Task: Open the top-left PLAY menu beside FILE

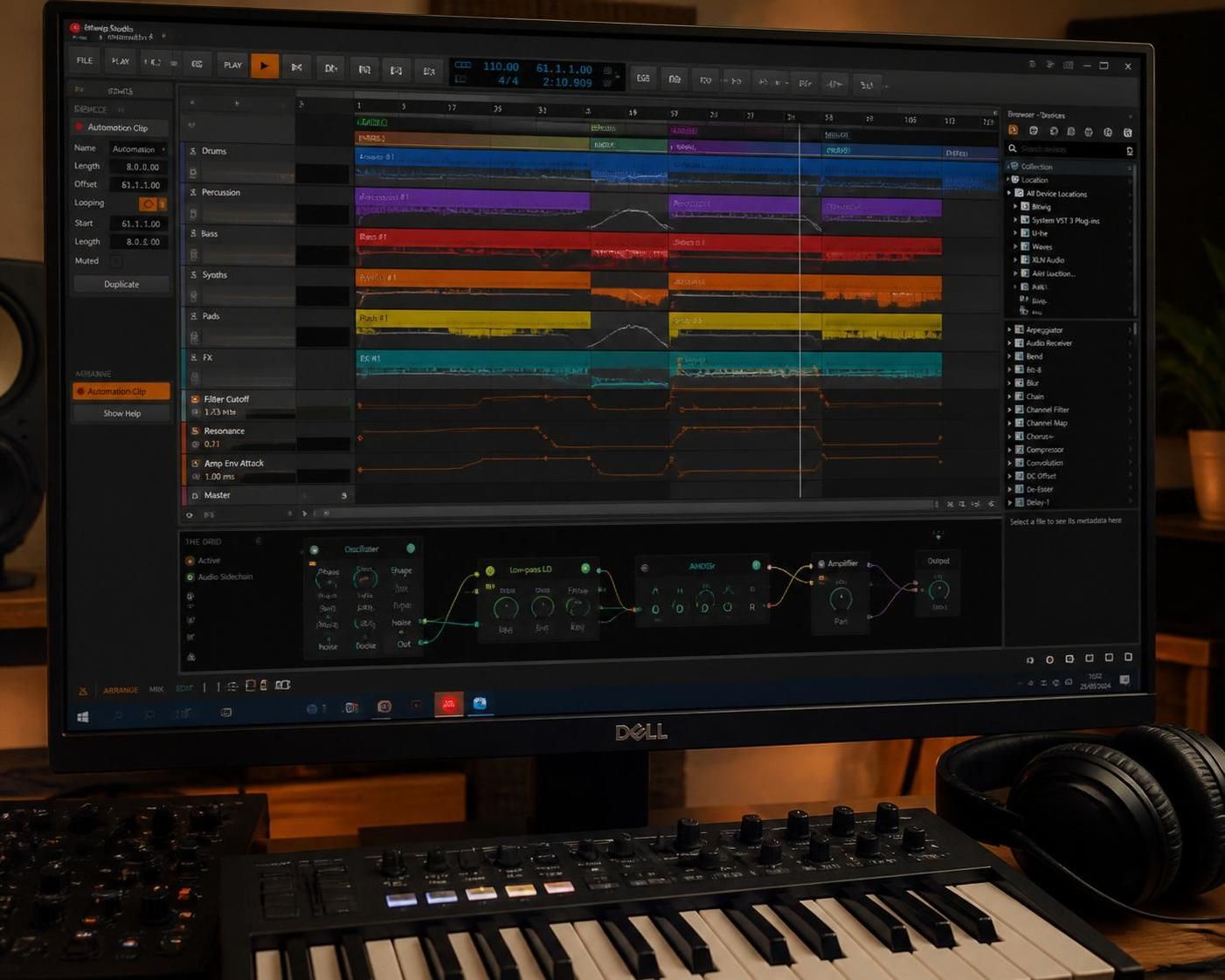Action: [x=121, y=61]
